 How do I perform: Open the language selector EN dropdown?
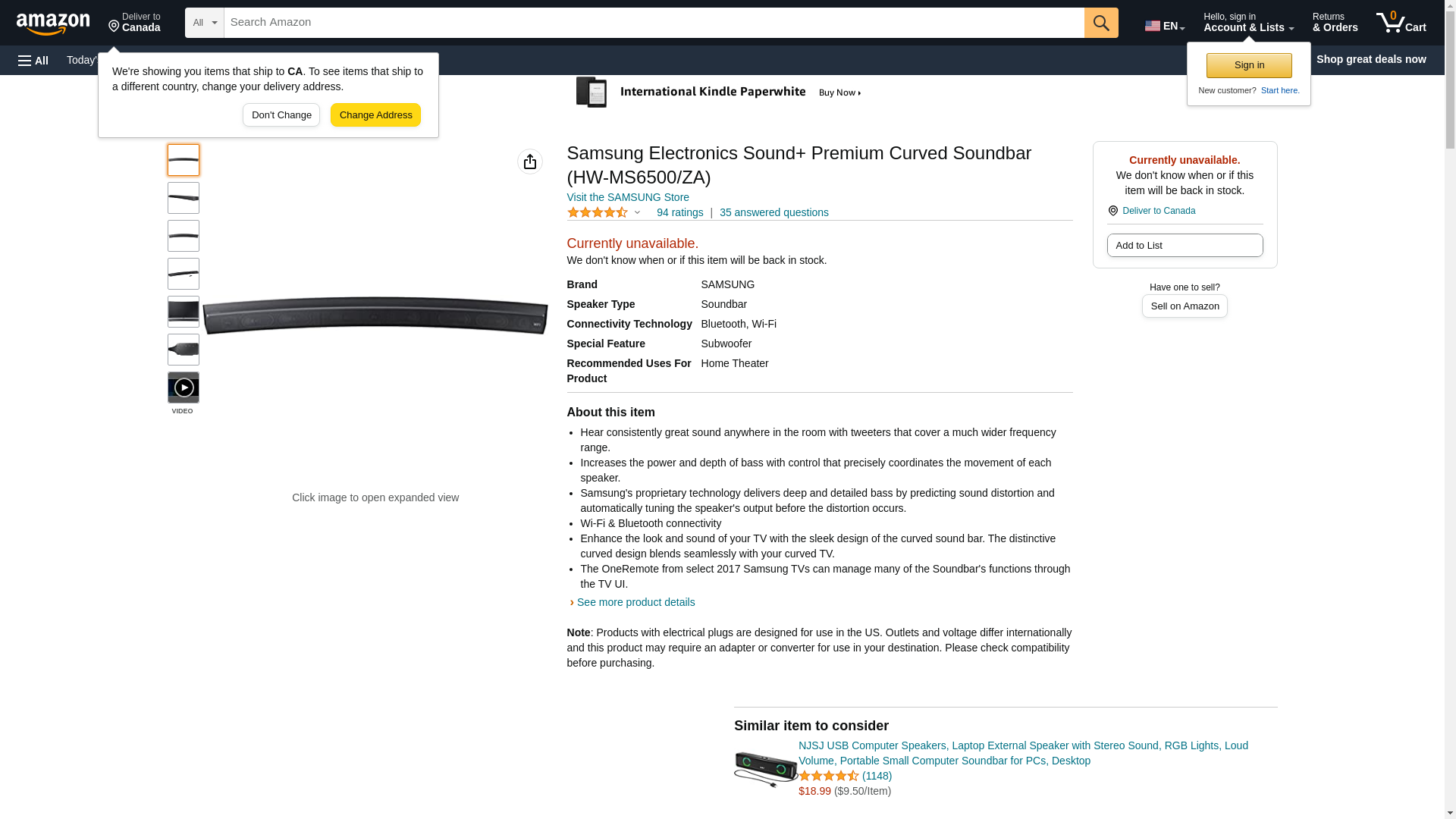click(x=1164, y=25)
